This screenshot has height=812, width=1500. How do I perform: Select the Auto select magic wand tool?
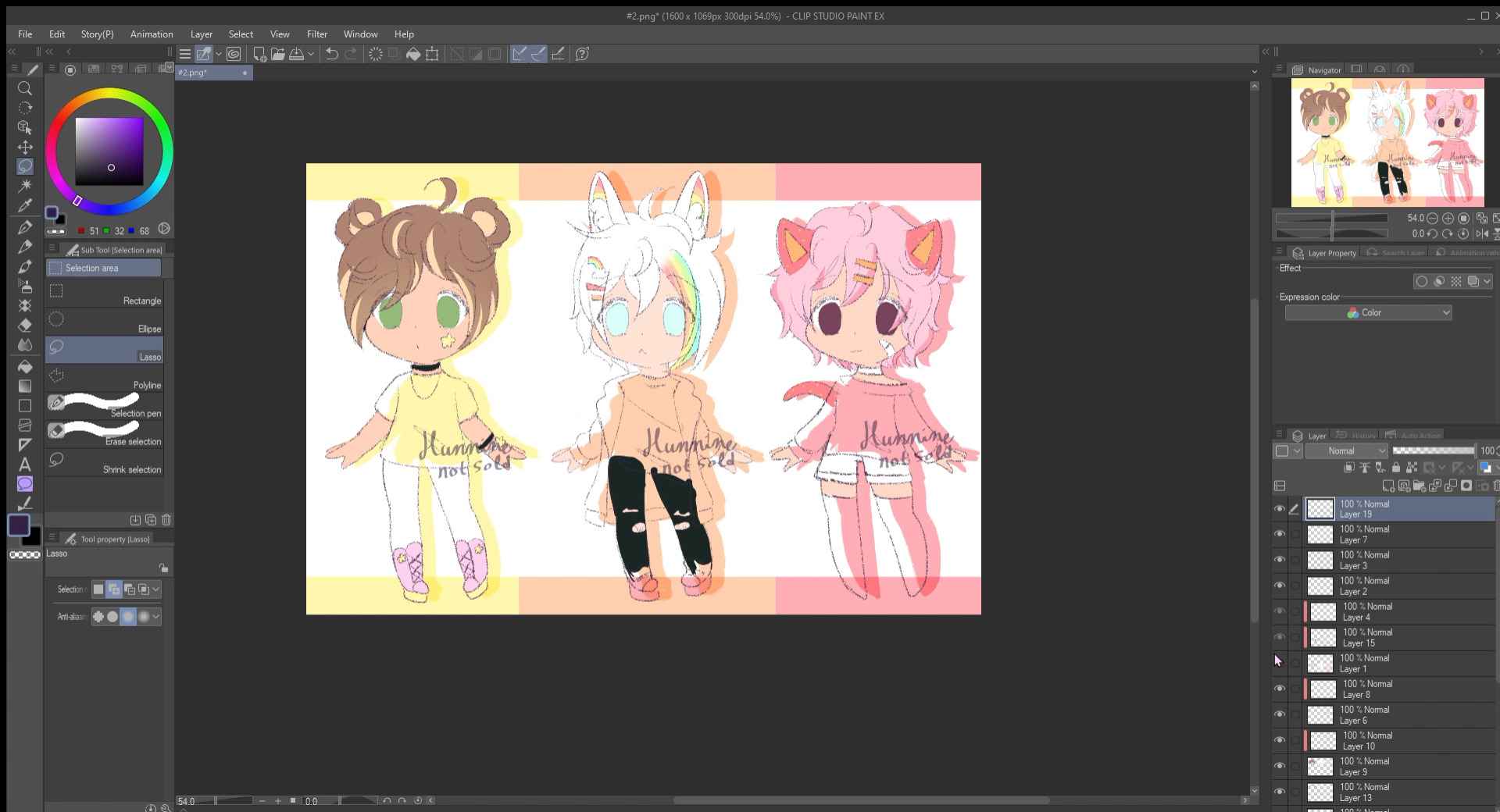(25, 186)
